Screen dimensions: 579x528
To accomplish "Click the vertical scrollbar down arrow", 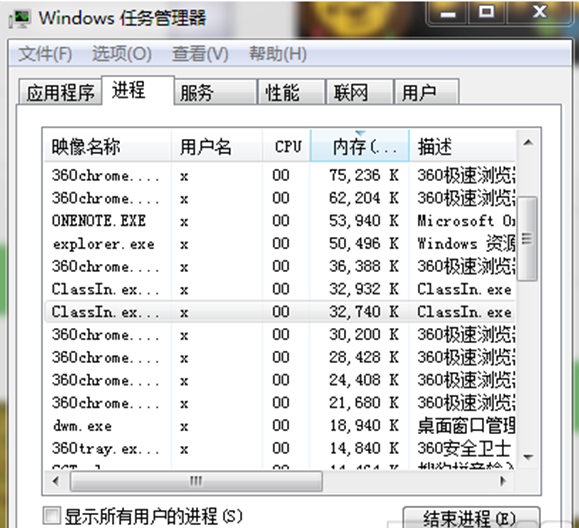I will 528,457.
